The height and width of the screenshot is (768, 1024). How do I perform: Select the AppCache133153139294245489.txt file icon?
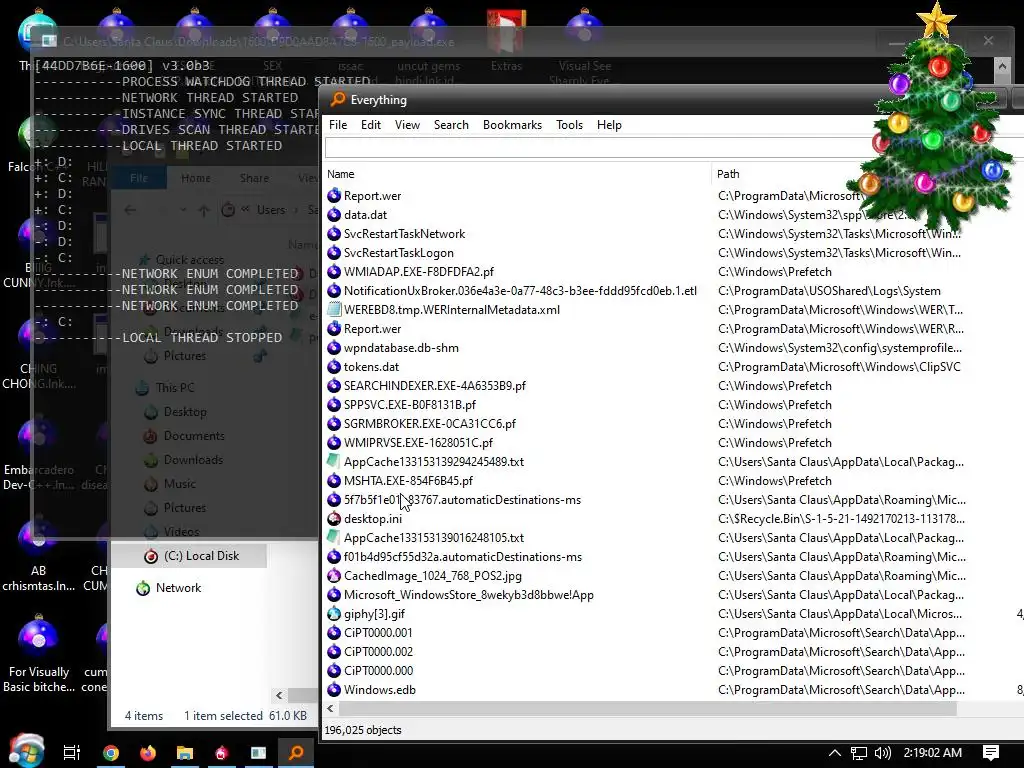tap(334, 462)
